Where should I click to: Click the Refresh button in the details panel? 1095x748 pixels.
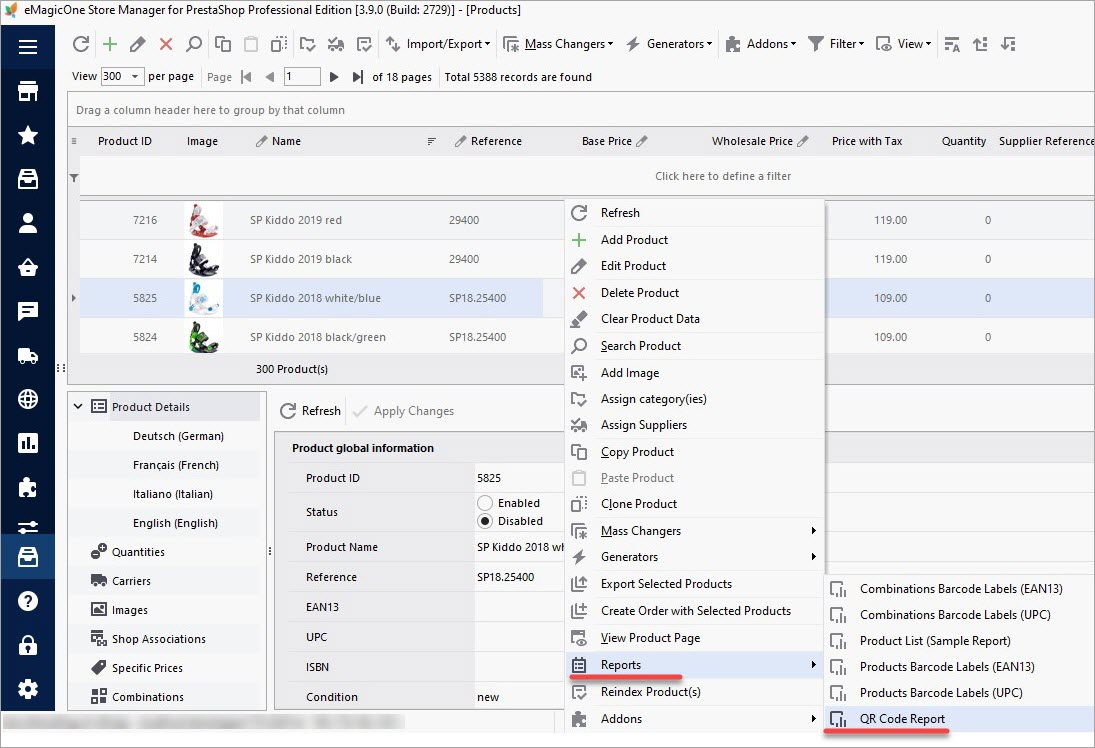310,411
